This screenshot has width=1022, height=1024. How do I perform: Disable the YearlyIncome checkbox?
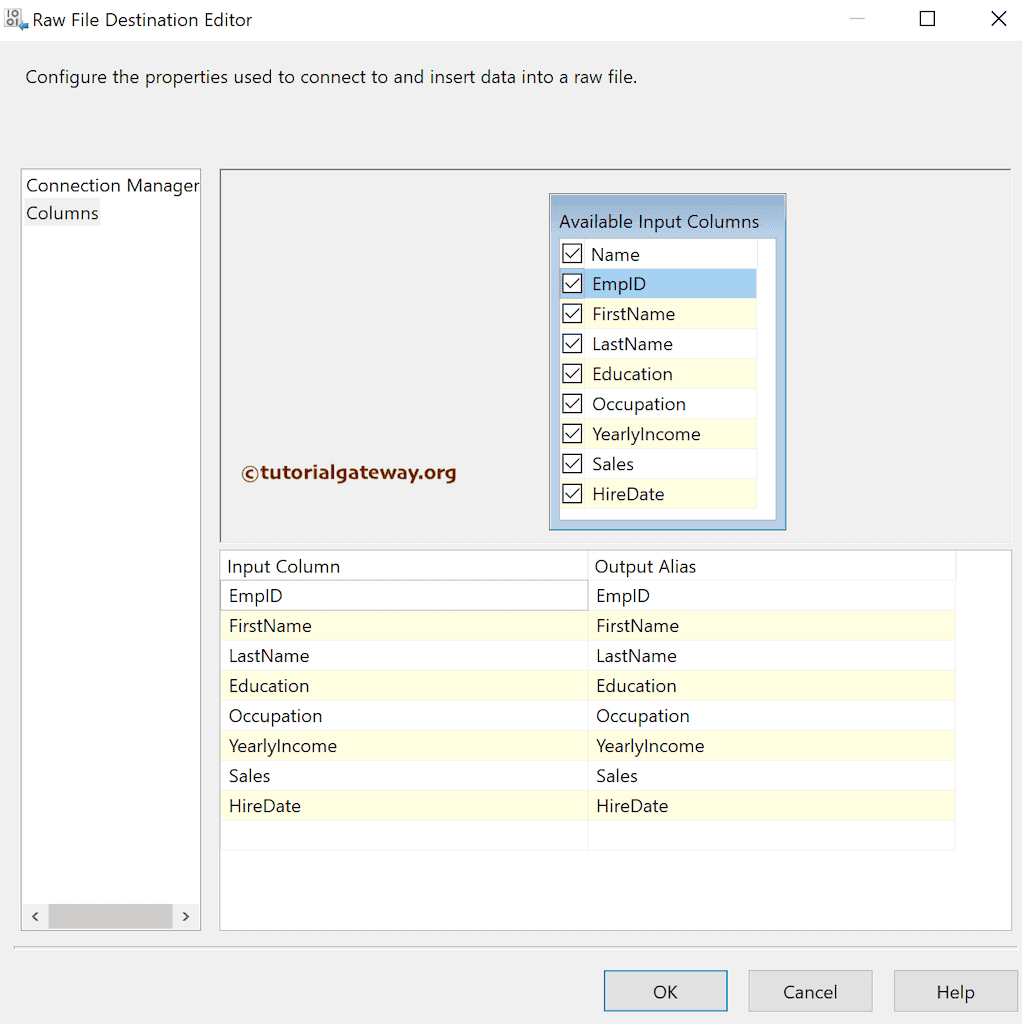pyautogui.click(x=572, y=433)
